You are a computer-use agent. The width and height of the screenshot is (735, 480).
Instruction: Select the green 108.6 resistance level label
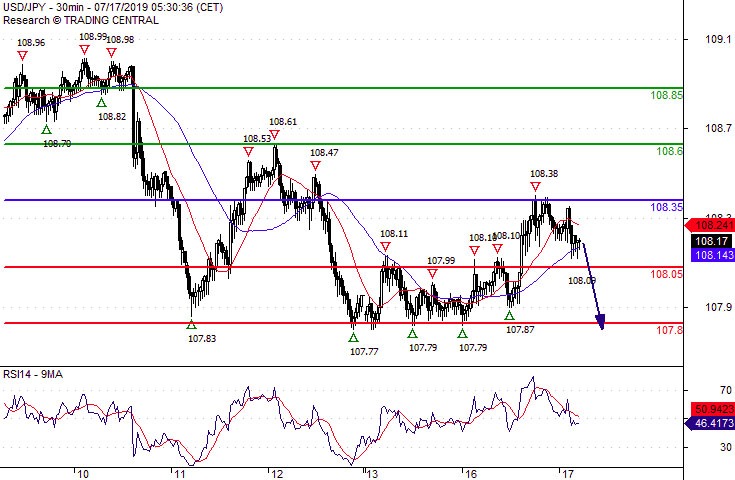point(669,151)
